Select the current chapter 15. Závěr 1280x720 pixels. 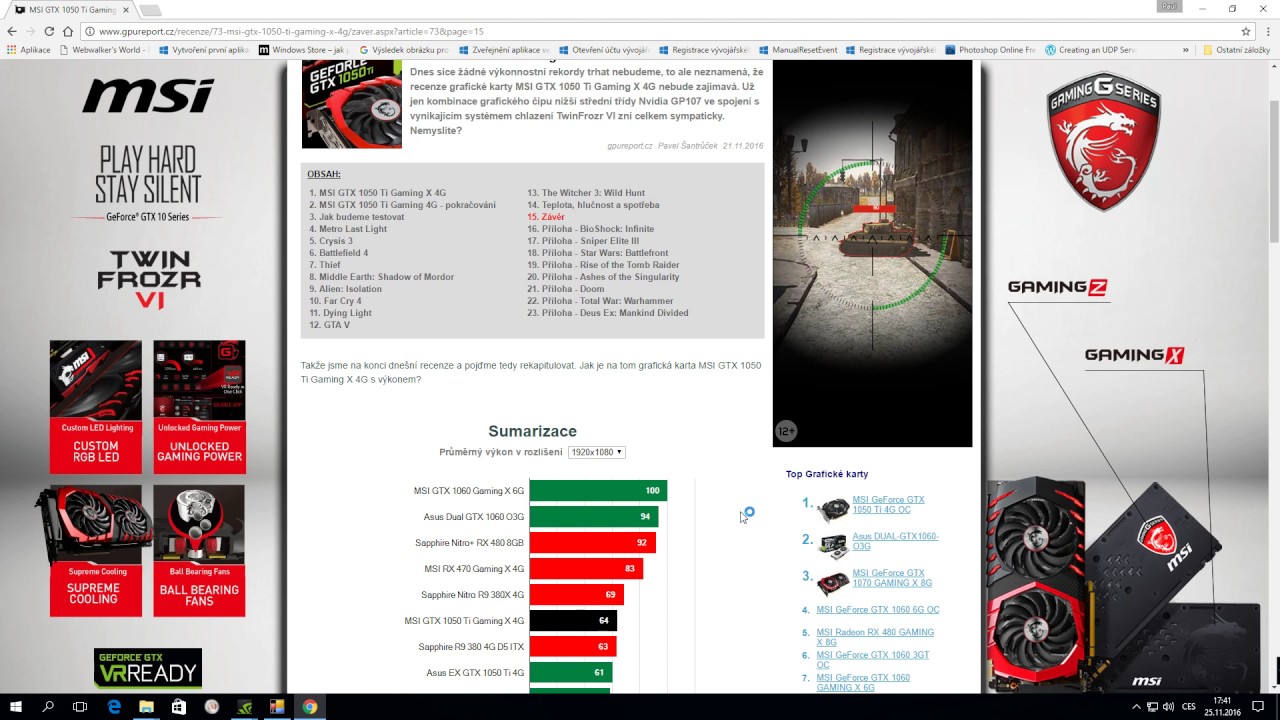[546, 217]
